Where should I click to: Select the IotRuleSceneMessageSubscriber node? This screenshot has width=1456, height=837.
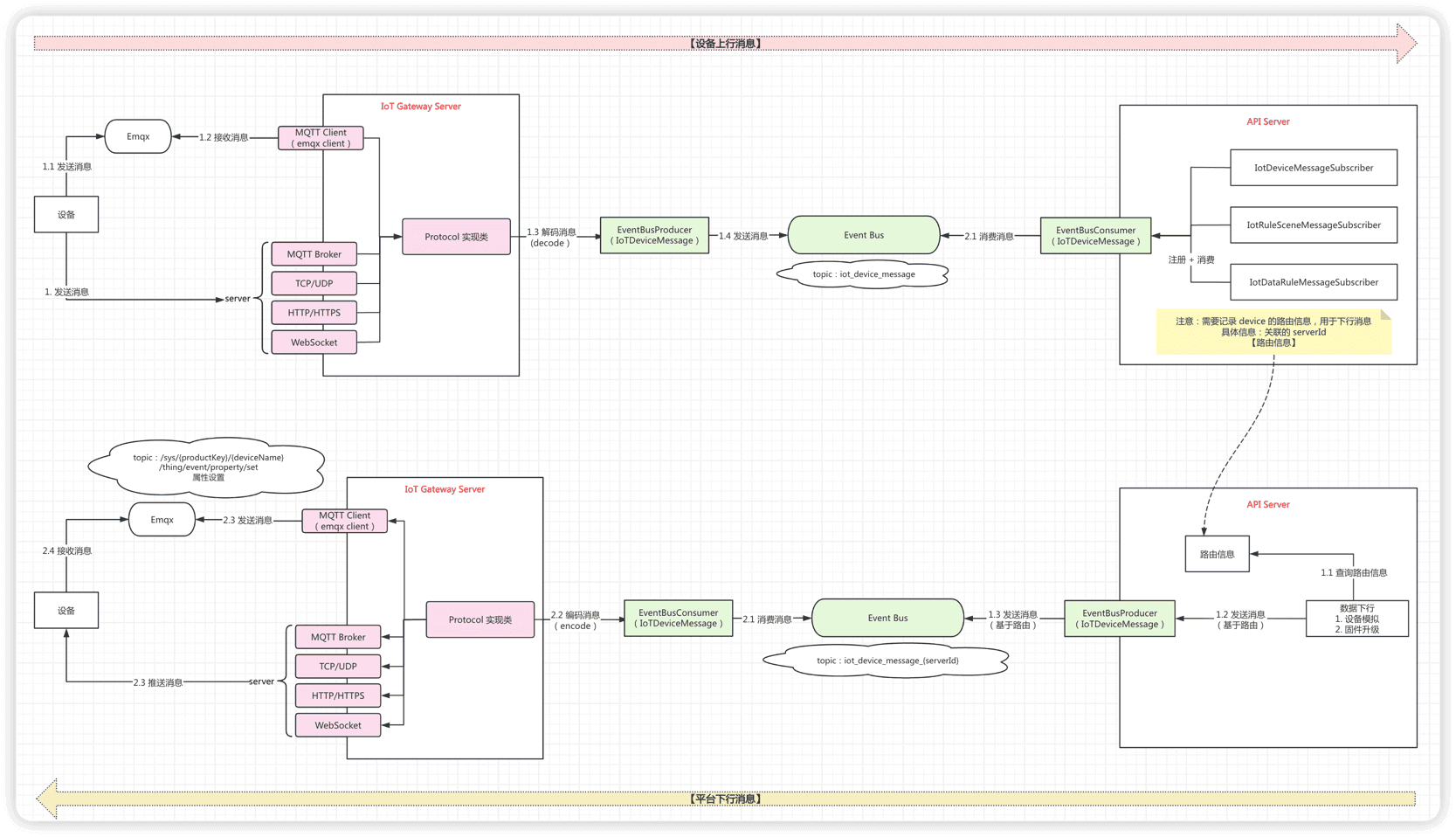(1313, 225)
